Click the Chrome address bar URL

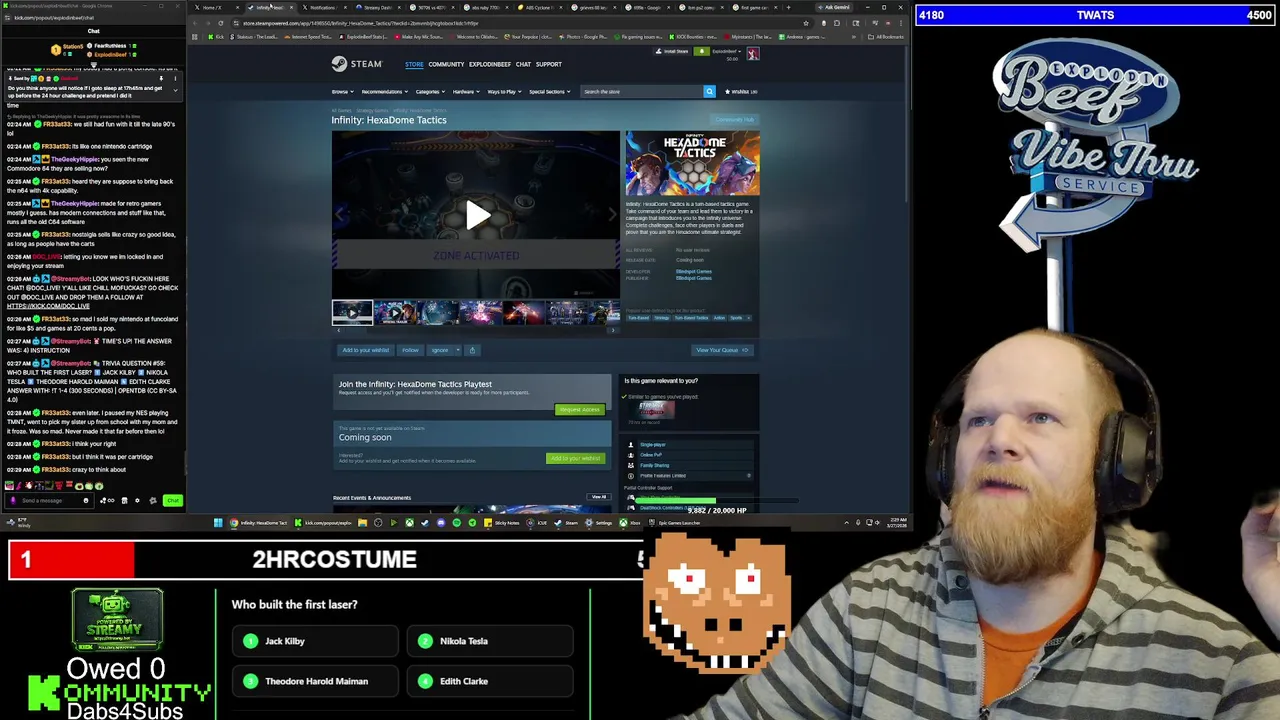[361, 23]
